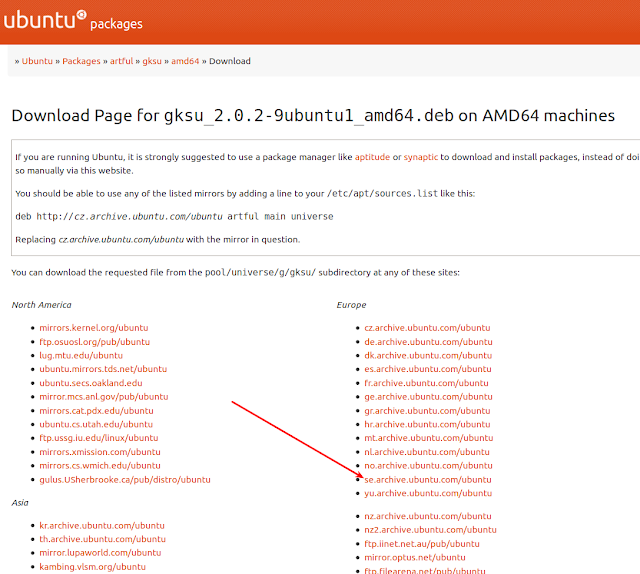The height and width of the screenshot is (574, 640).
Task: Choose the mirror.lupaworld.com/ubuntu mirror
Action: pyautogui.click(x=100, y=553)
